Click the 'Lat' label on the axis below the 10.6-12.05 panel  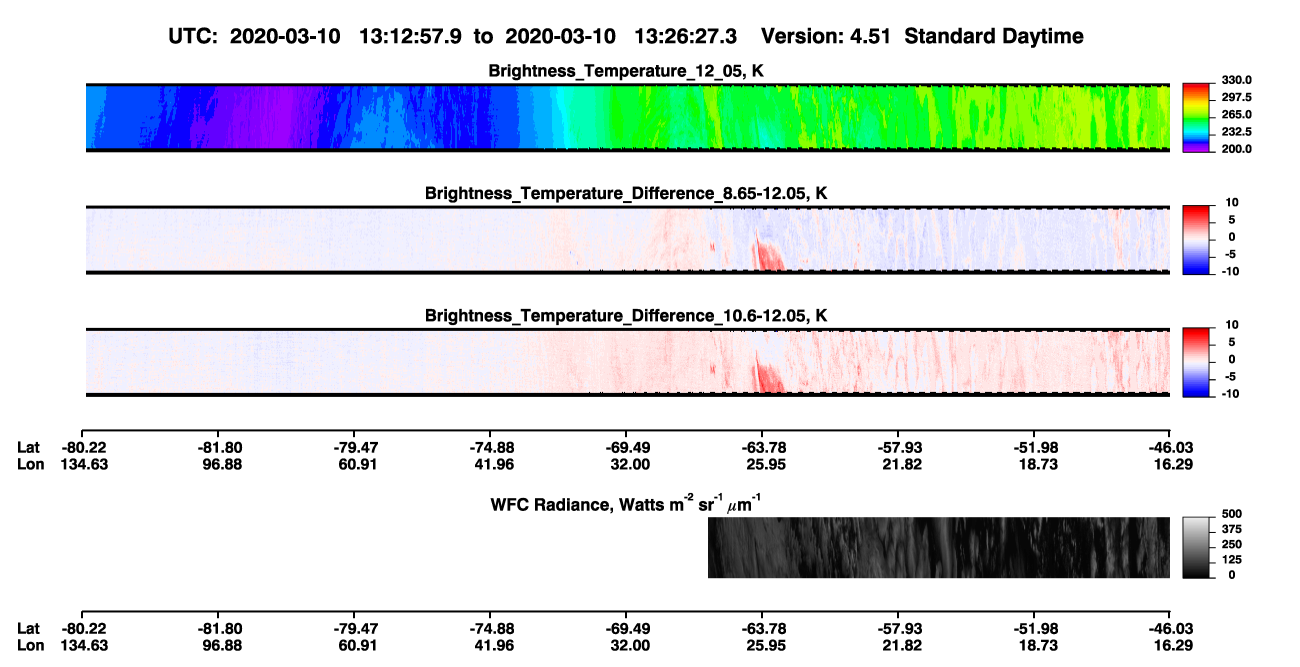pyautogui.click(x=28, y=447)
